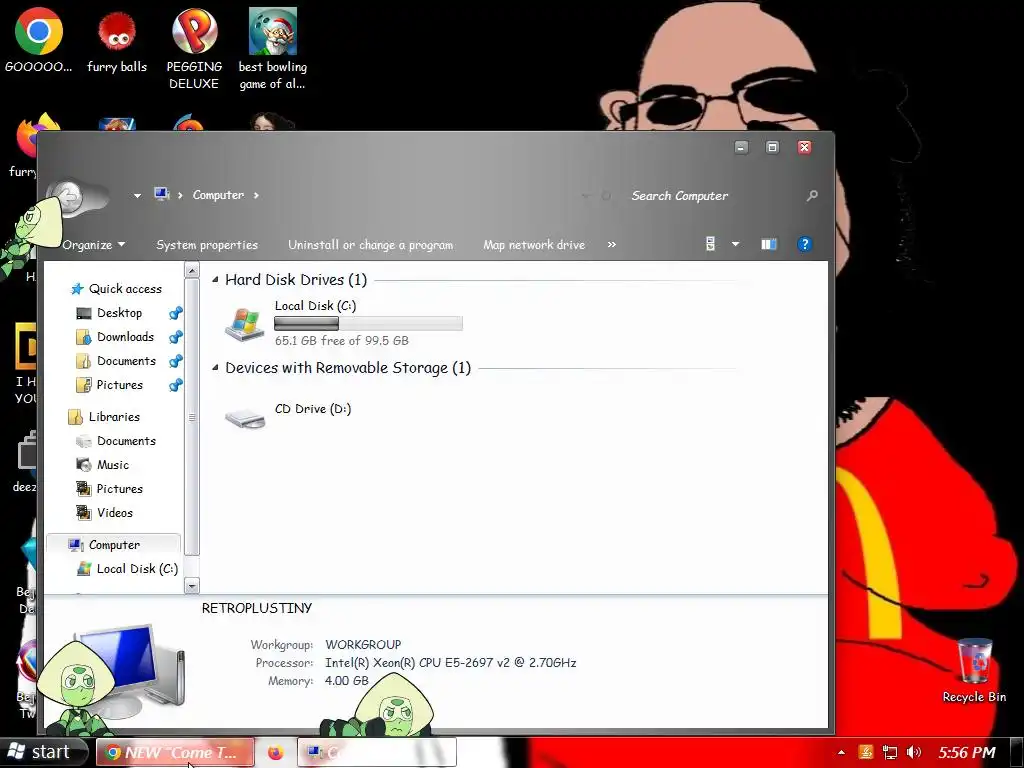Open the network tray icon

tap(889, 753)
